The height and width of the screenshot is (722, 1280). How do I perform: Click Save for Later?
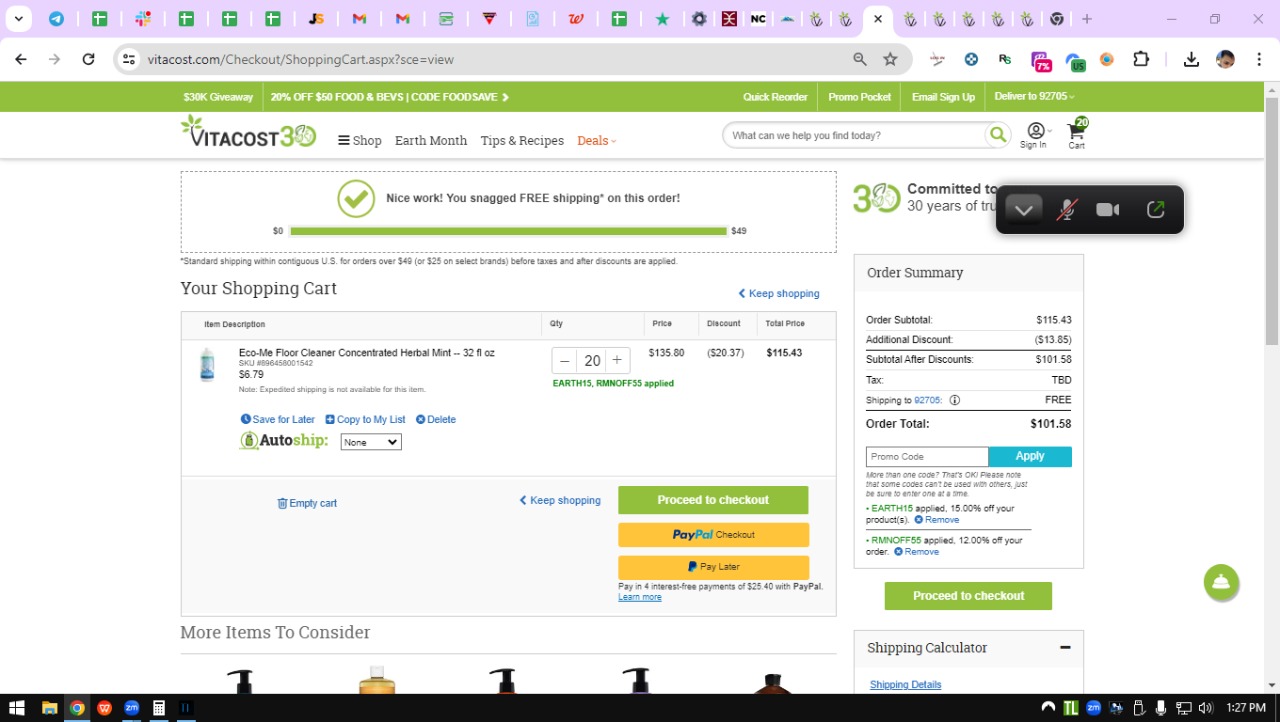(x=278, y=420)
